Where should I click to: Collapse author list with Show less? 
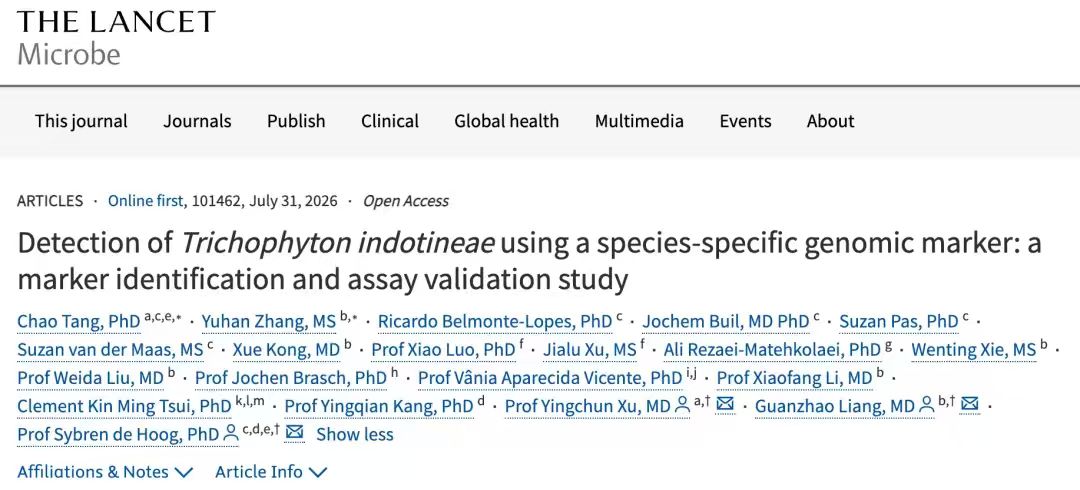pyautogui.click(x=355, y=434)
